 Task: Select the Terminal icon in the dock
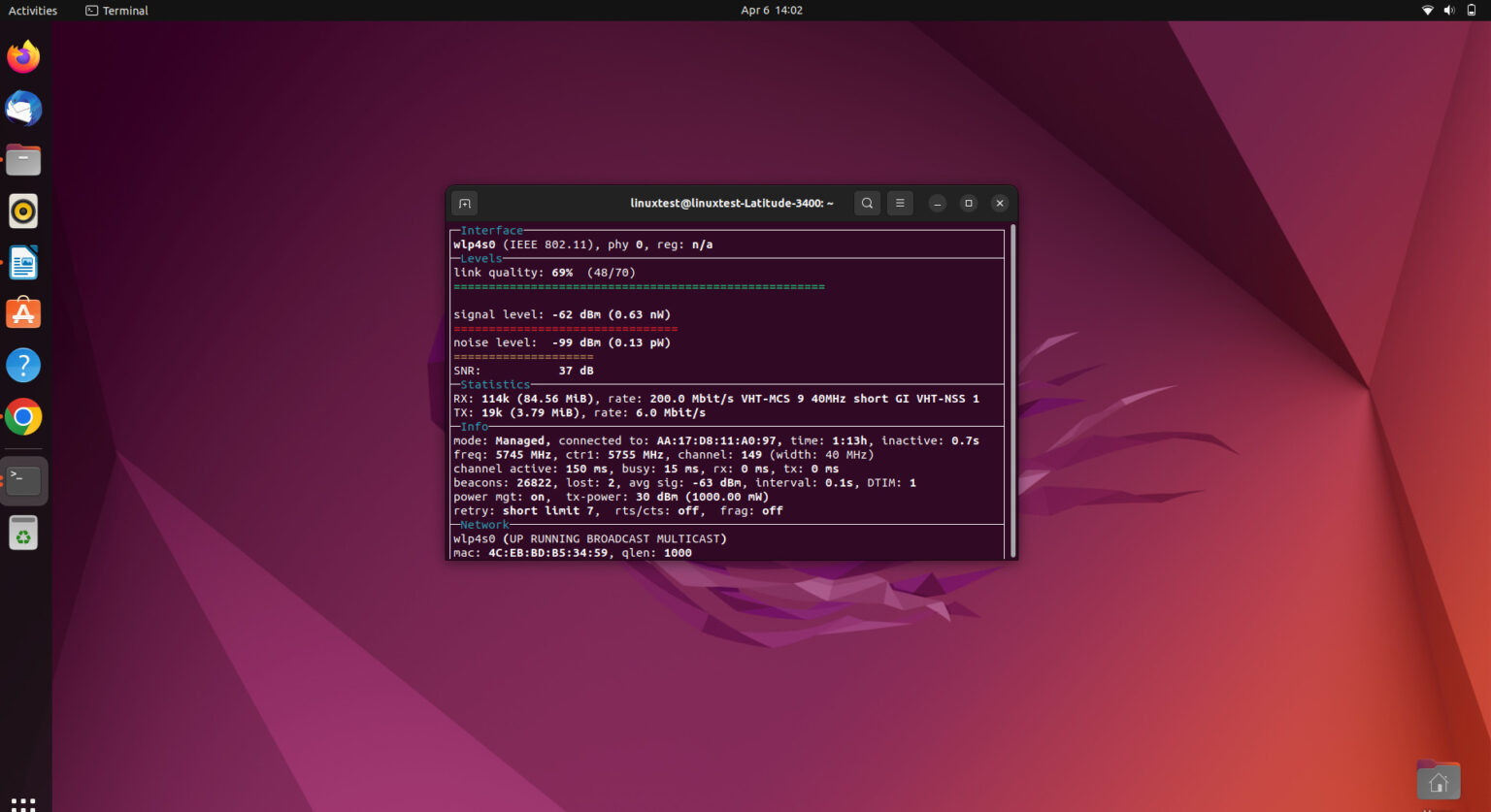pyautogui.click(x=23, y=478)
